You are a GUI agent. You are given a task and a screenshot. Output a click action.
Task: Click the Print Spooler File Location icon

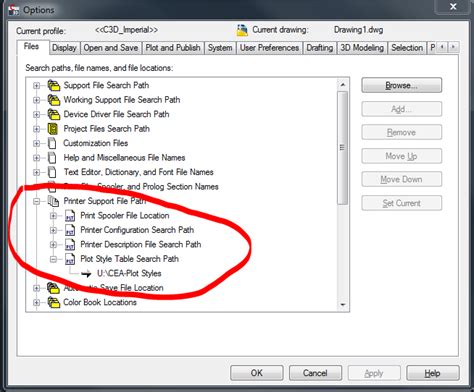coord(70,216)
